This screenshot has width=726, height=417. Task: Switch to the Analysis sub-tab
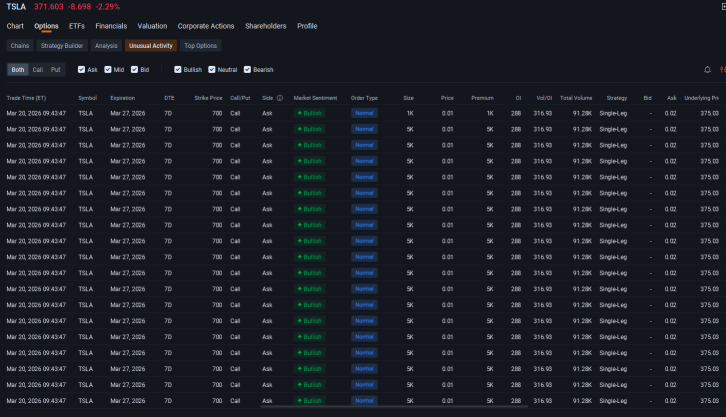tap(106, 45)
